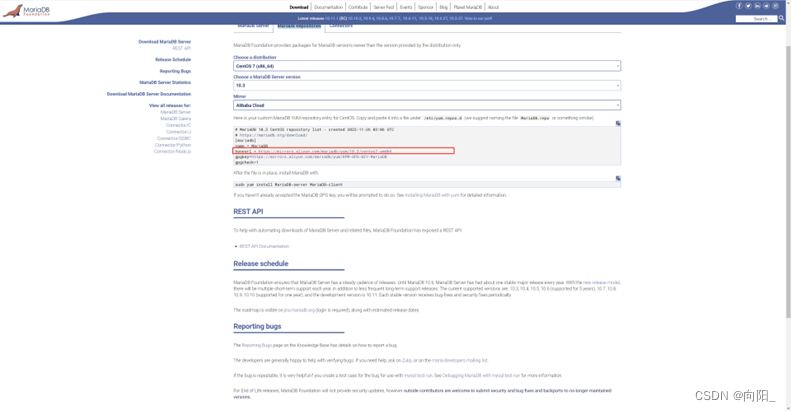Image resolution: width=791 pixels, height=411 pixels.
Task: Click the Reporting bugs section heading
Action: 257,326
